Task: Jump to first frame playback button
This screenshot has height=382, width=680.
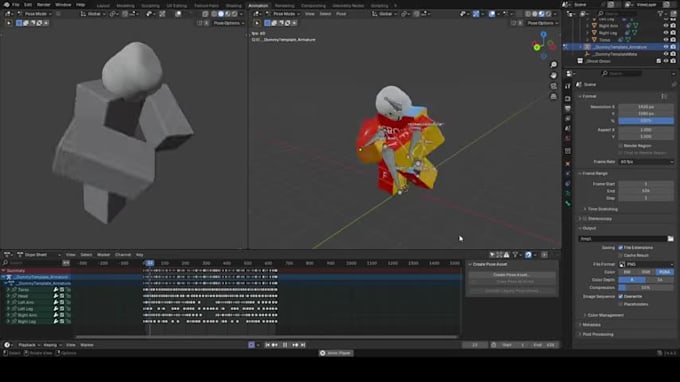Action: (267, 345)
